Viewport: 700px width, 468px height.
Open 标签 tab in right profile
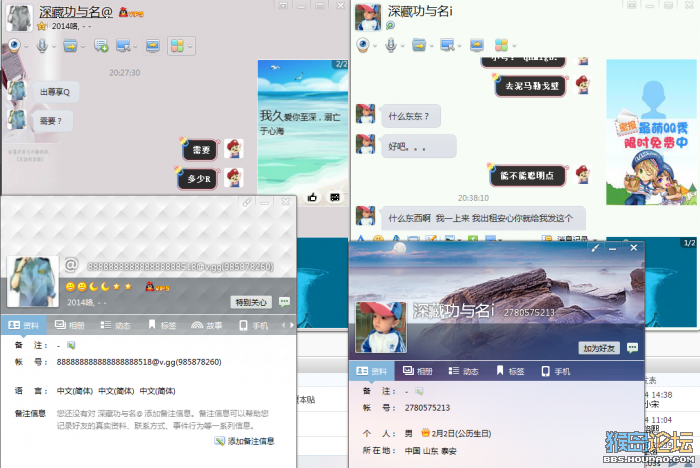[510, 371]
